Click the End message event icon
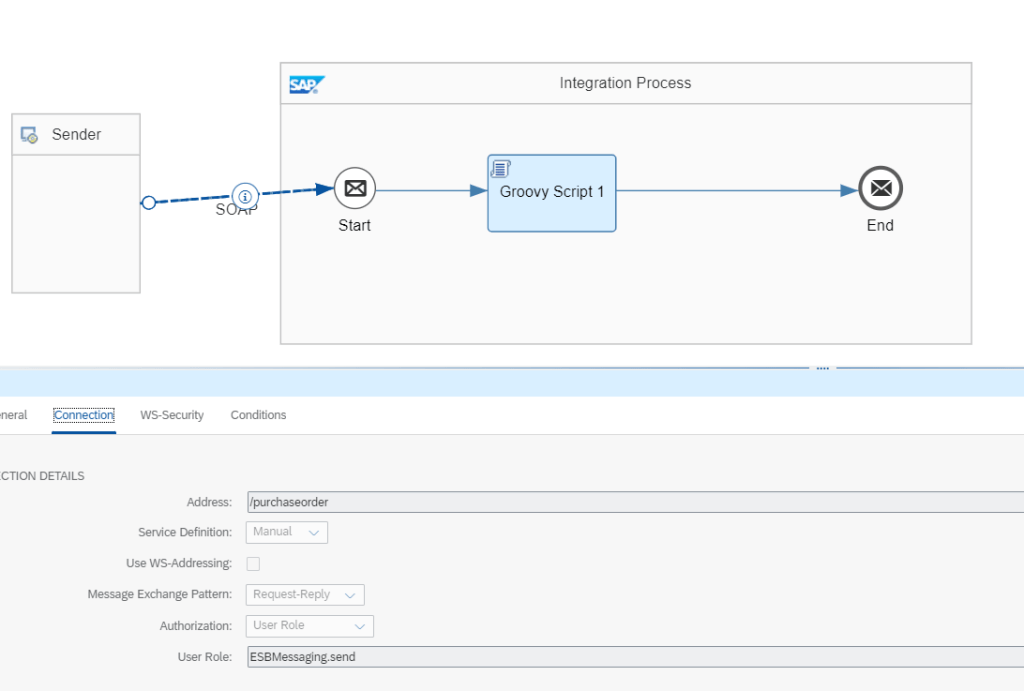1024x691 pixels. click(x=880, y=188)
